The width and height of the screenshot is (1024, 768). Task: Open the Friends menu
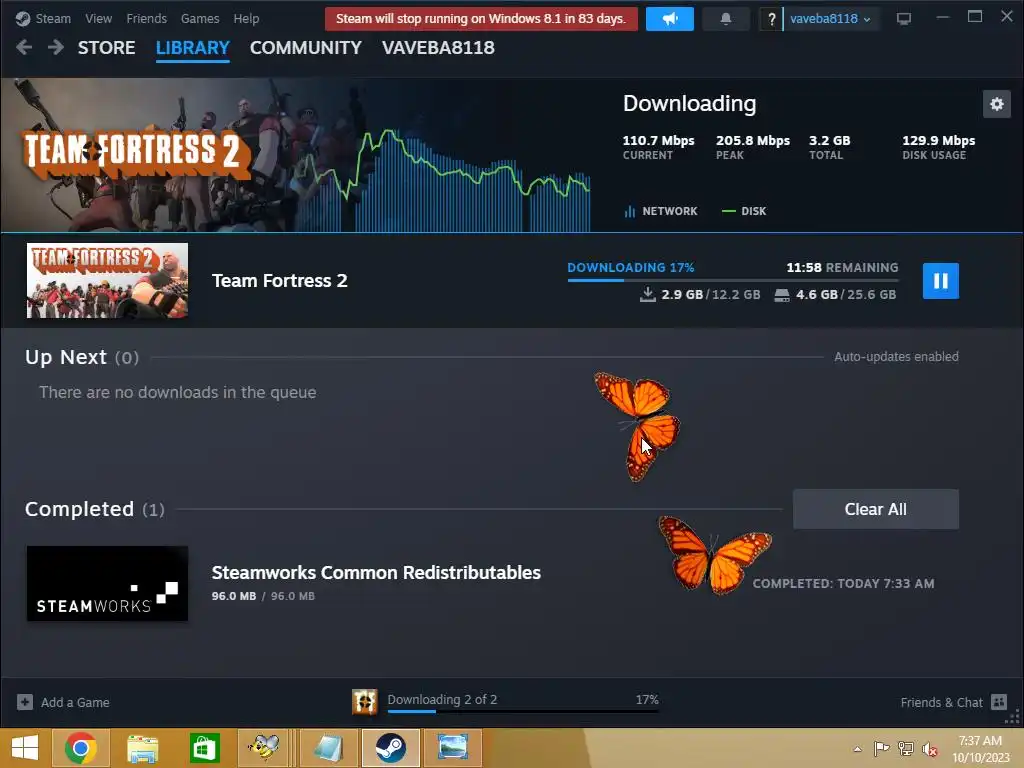(146, 18)
